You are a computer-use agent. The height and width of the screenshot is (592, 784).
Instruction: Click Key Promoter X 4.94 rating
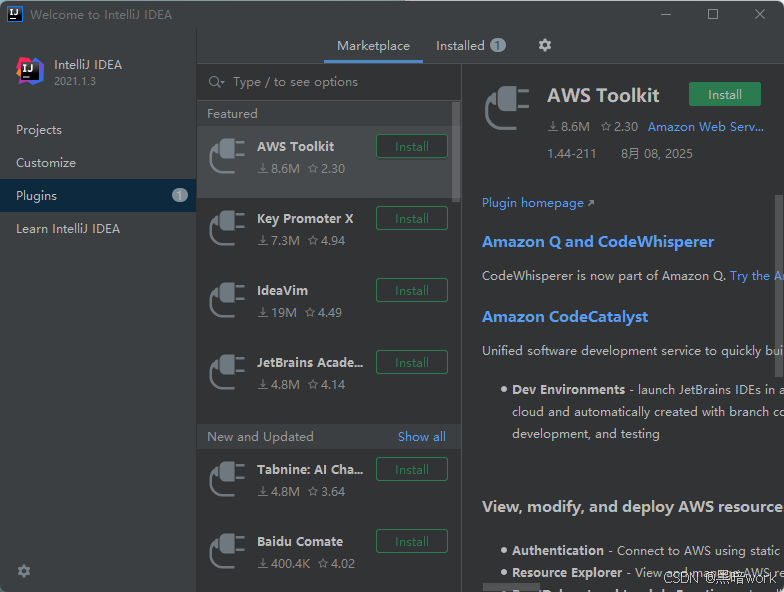[x=326, y=241]
